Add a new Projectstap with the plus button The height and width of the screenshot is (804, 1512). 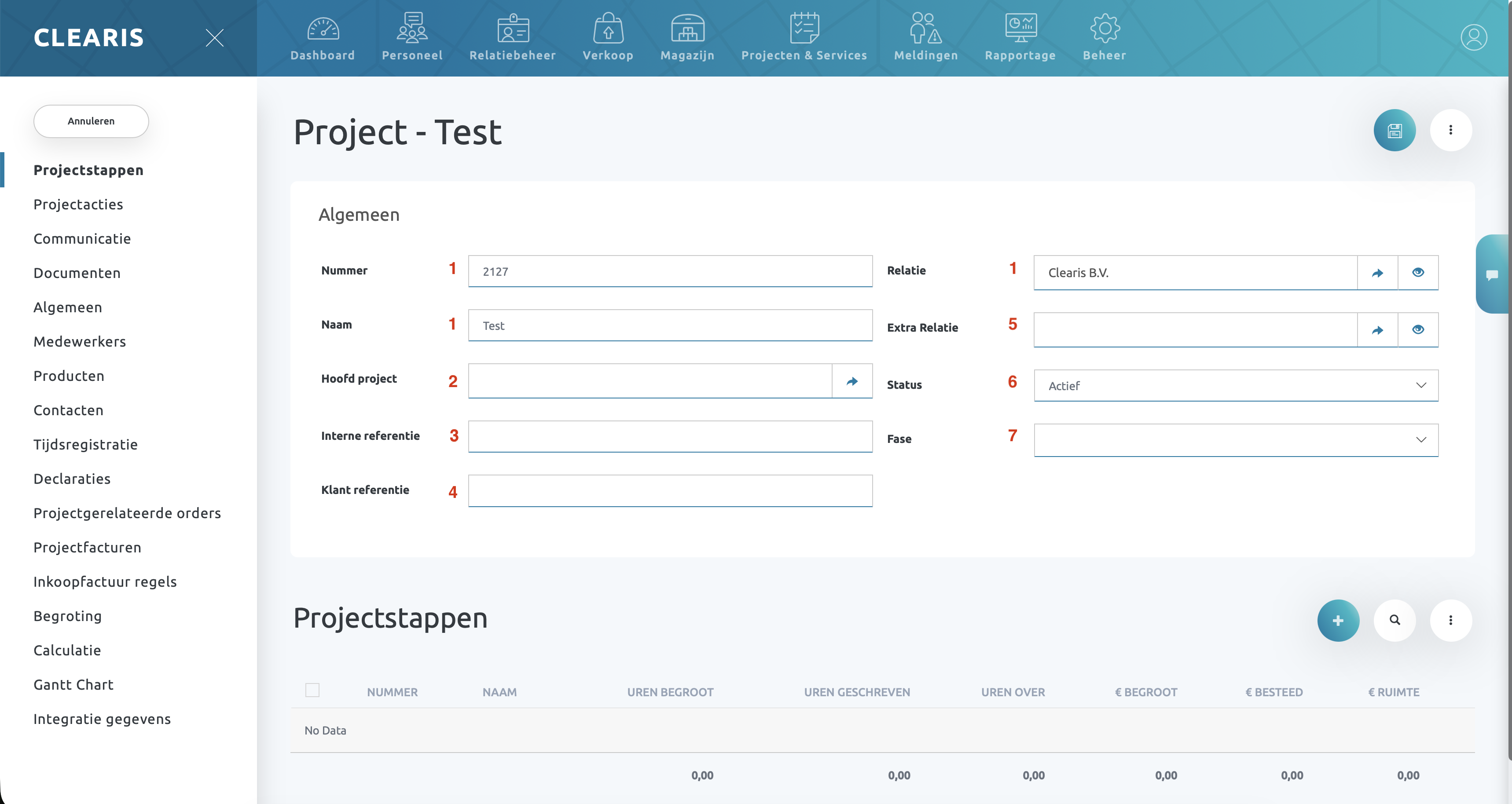tap(1338, 620)
